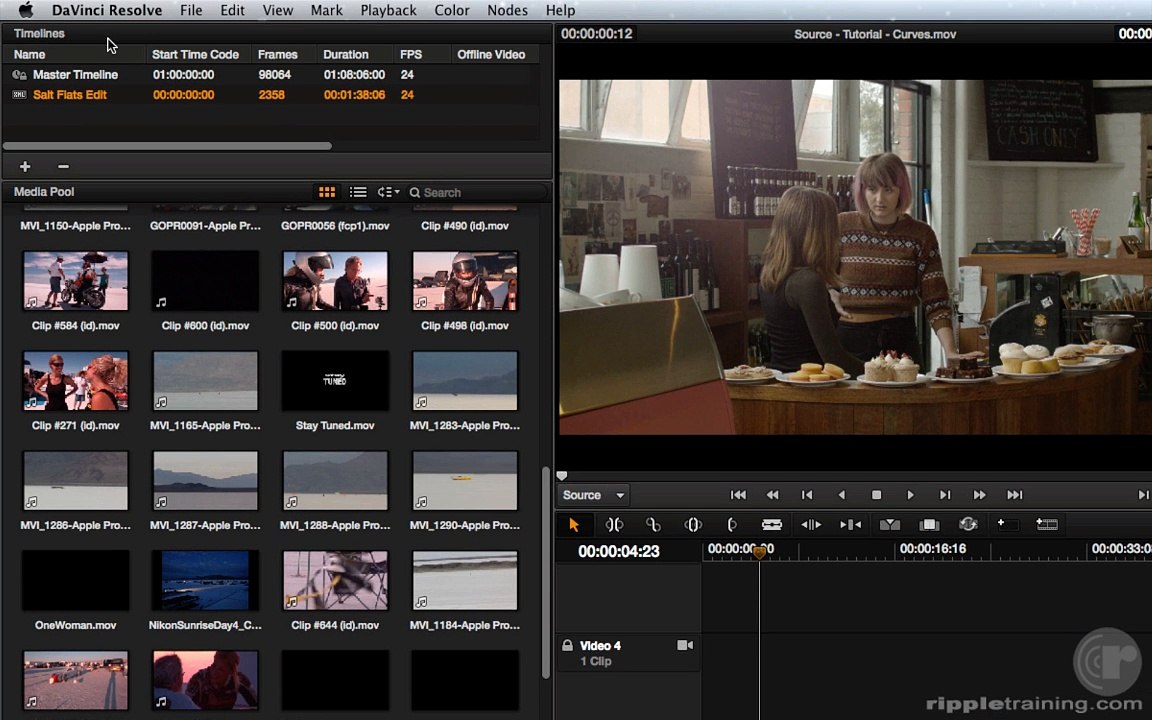Select the Clip #644 (id).mov thumbnail
This screenshot has width=1152, height=720.
pos(335,580)
